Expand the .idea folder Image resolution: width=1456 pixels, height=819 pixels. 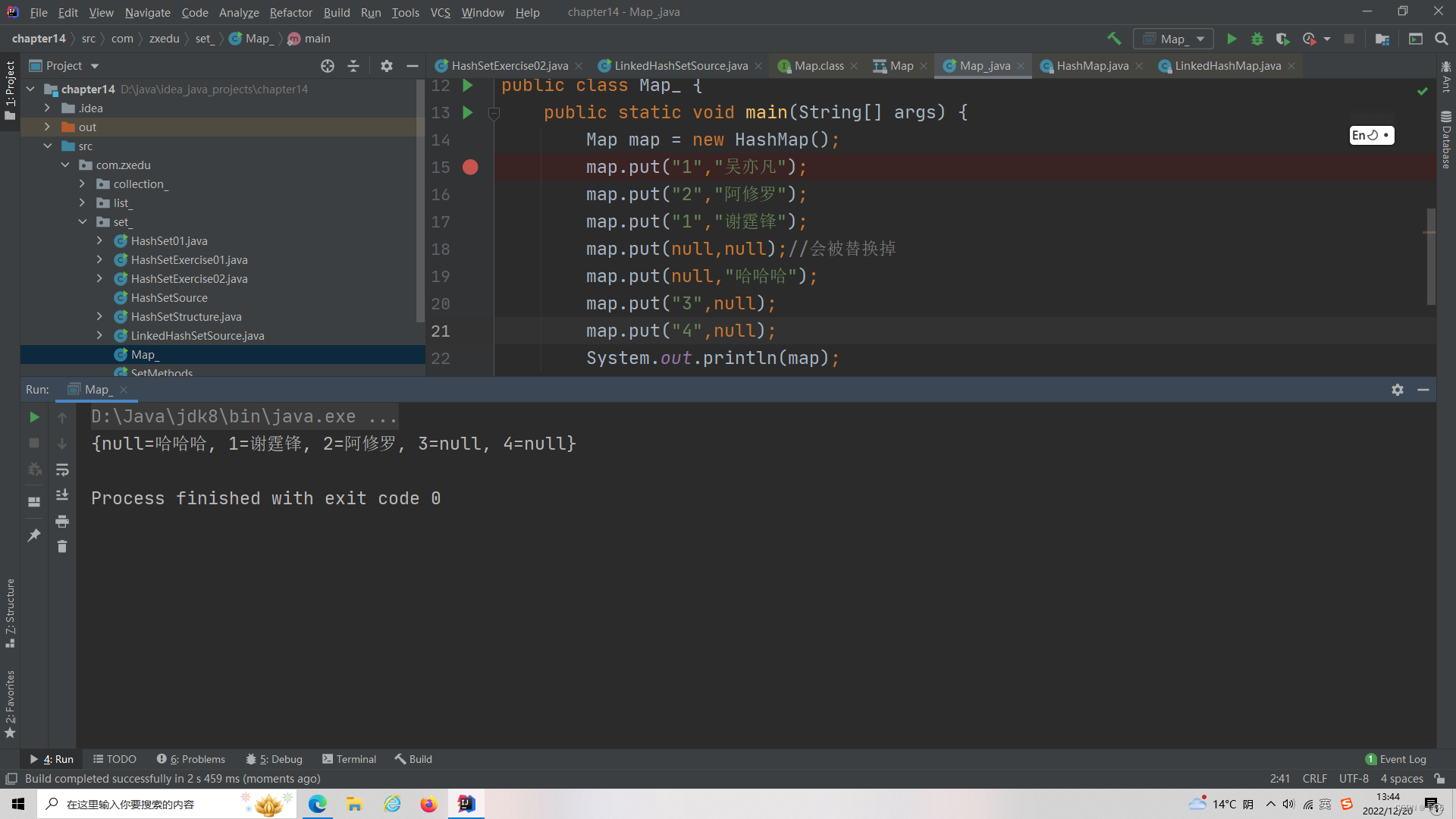[x=47, y=108]
